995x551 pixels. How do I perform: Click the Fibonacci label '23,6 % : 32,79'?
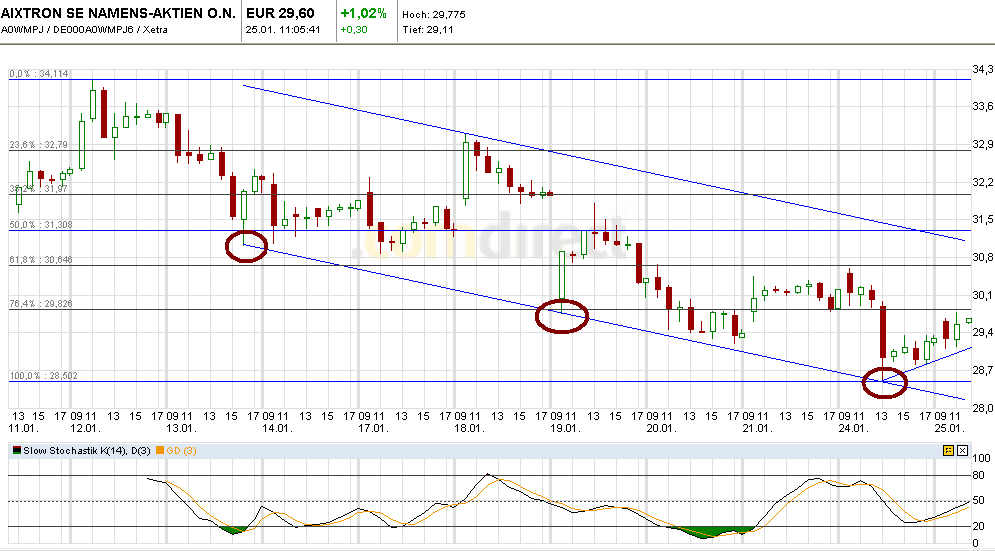tap(38, 145)
